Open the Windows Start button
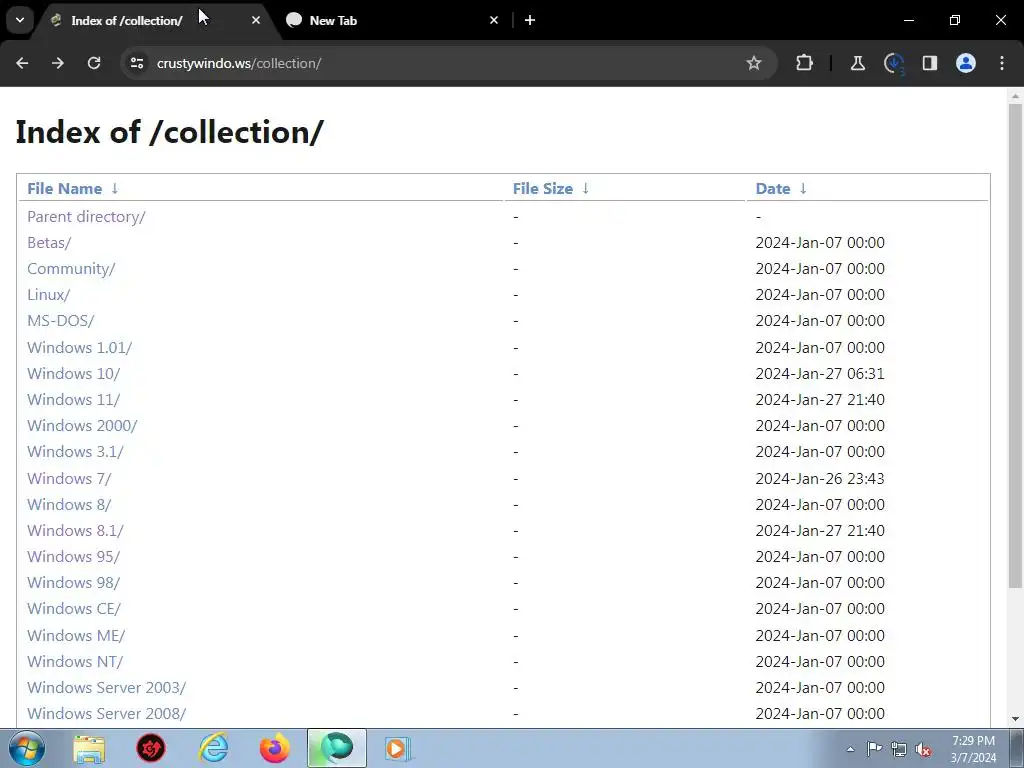 [25, 748]
